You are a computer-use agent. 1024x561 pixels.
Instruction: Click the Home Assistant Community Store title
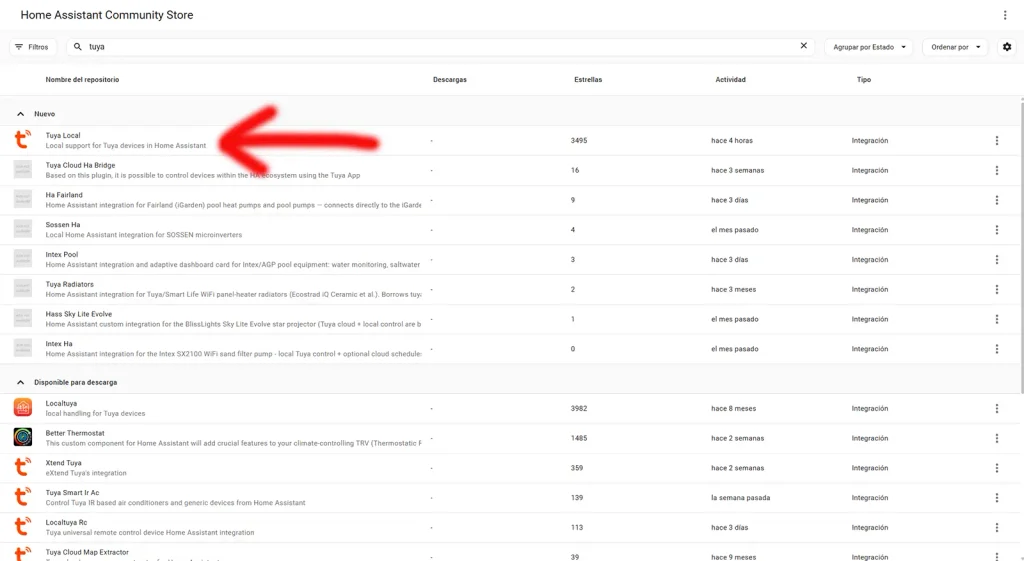[x=106, y=15]
